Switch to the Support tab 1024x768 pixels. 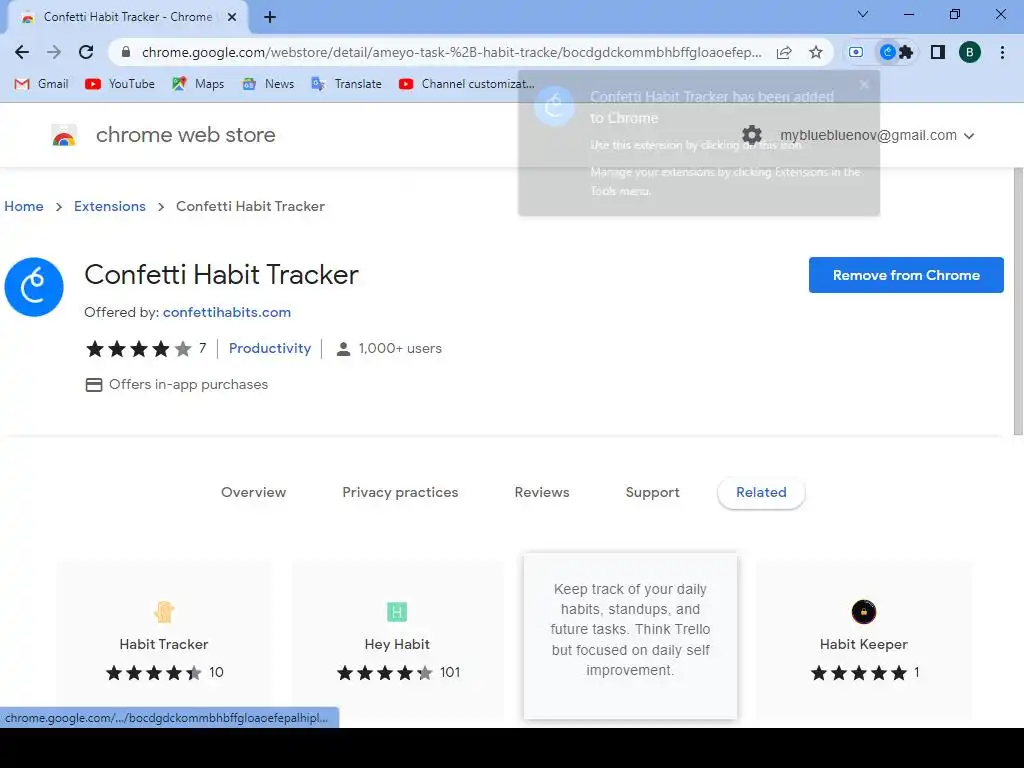(x=652, y=492)
